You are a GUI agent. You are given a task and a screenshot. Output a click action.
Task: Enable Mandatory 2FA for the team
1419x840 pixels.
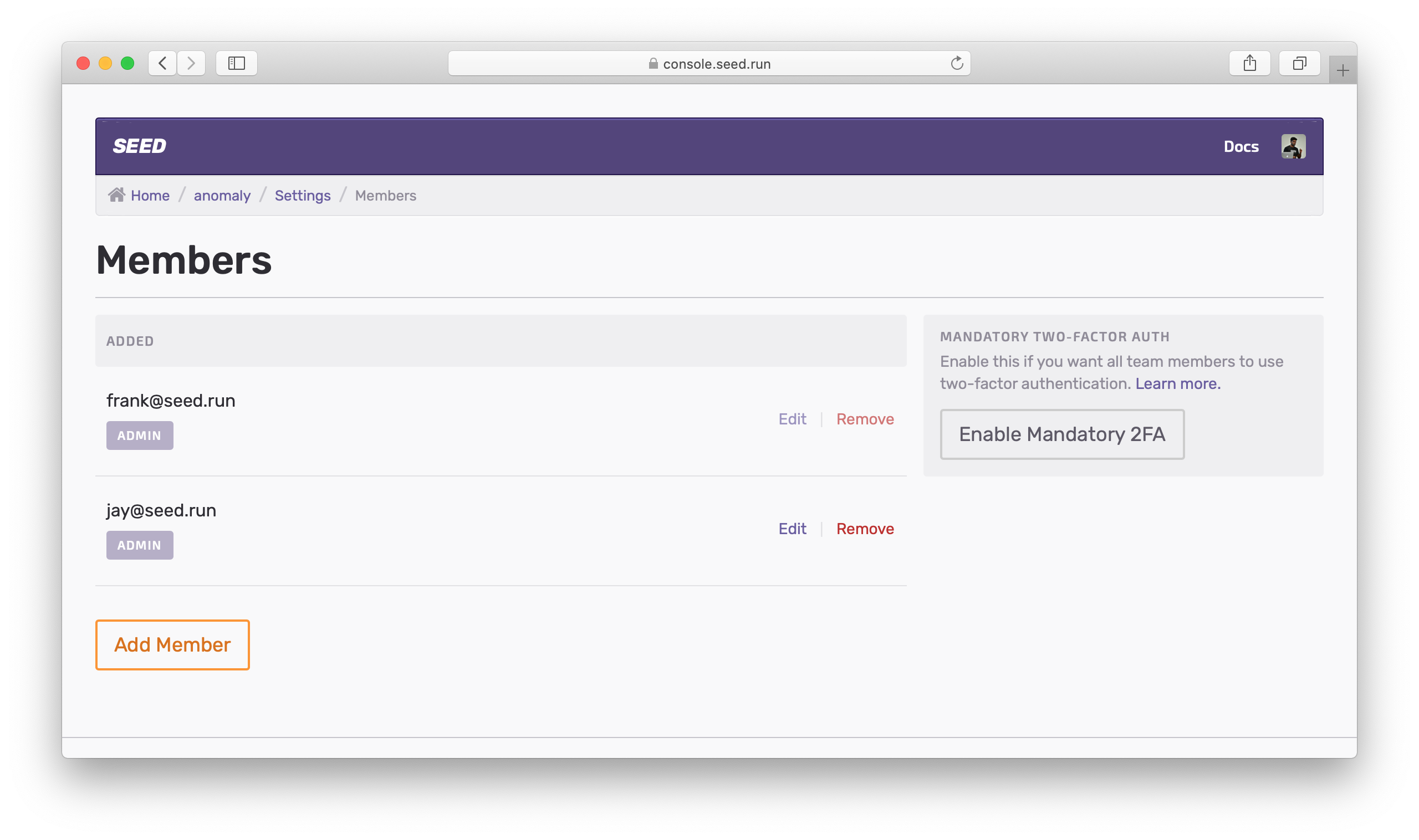[1061, 434]
